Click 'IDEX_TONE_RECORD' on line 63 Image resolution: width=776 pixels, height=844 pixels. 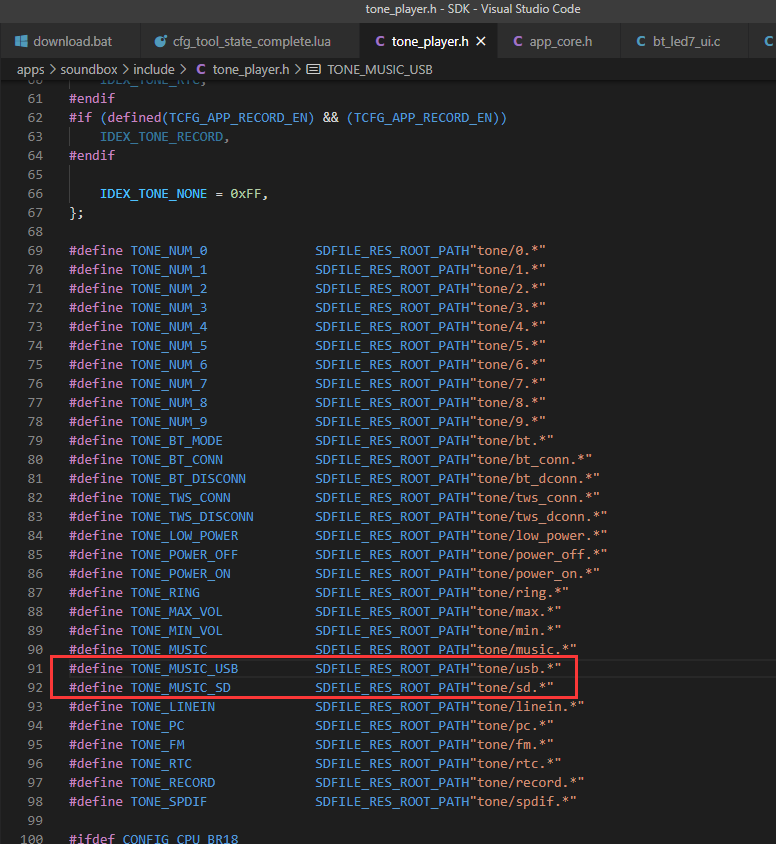click(161, 137)
